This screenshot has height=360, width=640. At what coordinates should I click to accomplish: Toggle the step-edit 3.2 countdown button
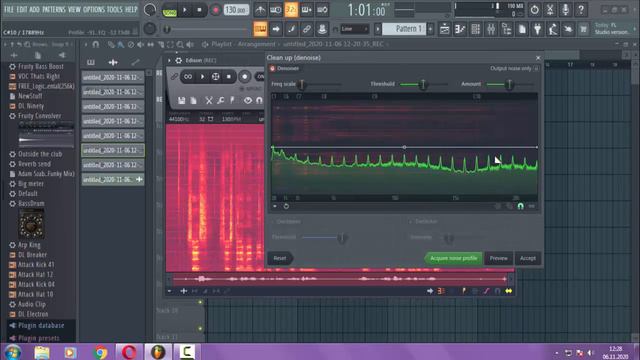[x=291, y=9]
